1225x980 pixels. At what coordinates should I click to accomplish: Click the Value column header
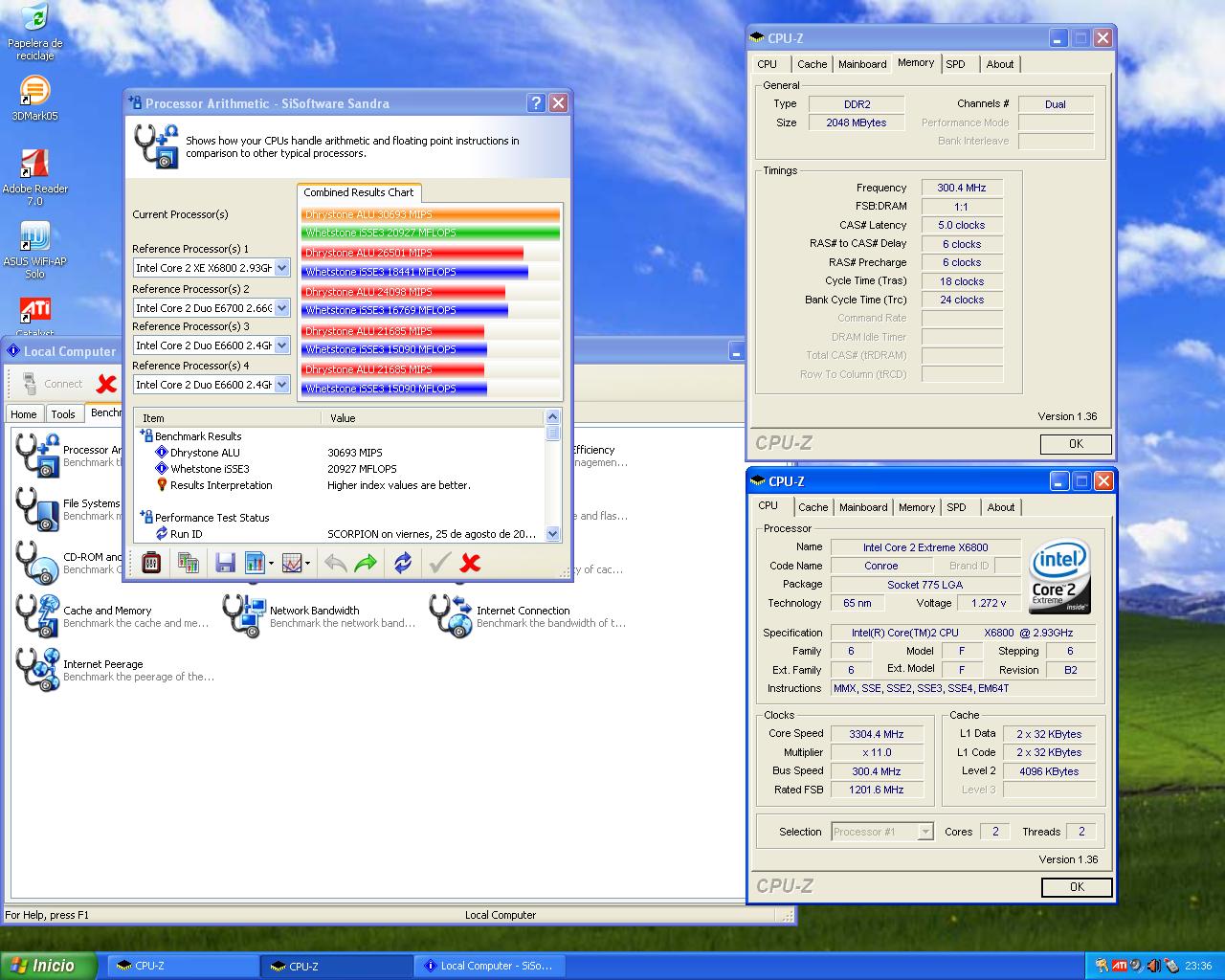434,418
